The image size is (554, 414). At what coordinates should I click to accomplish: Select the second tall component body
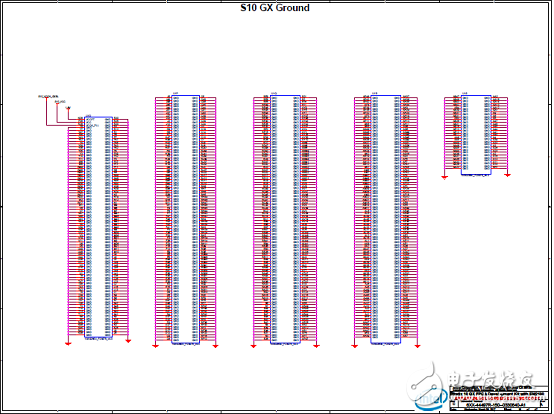[185, 219]
